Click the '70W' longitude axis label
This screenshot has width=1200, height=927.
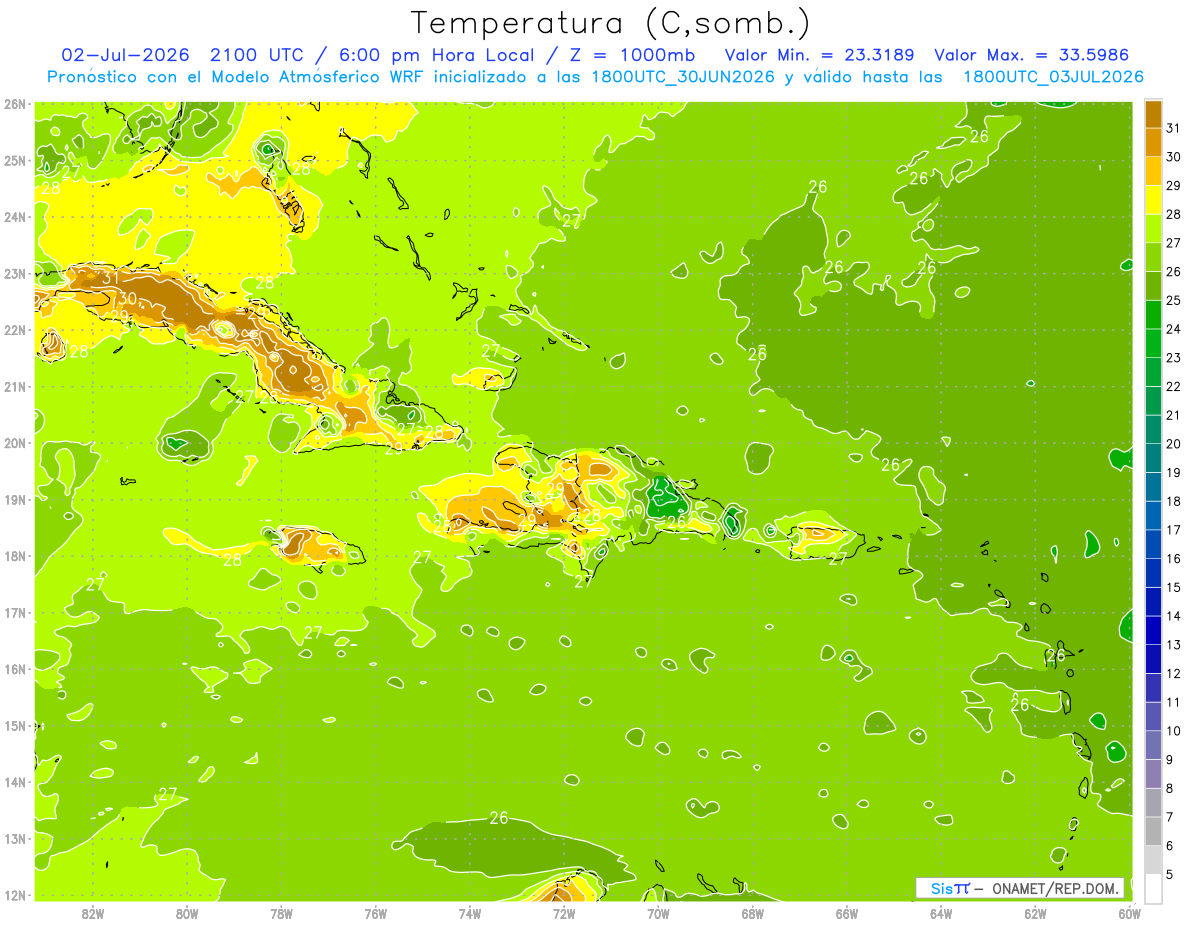658,913
